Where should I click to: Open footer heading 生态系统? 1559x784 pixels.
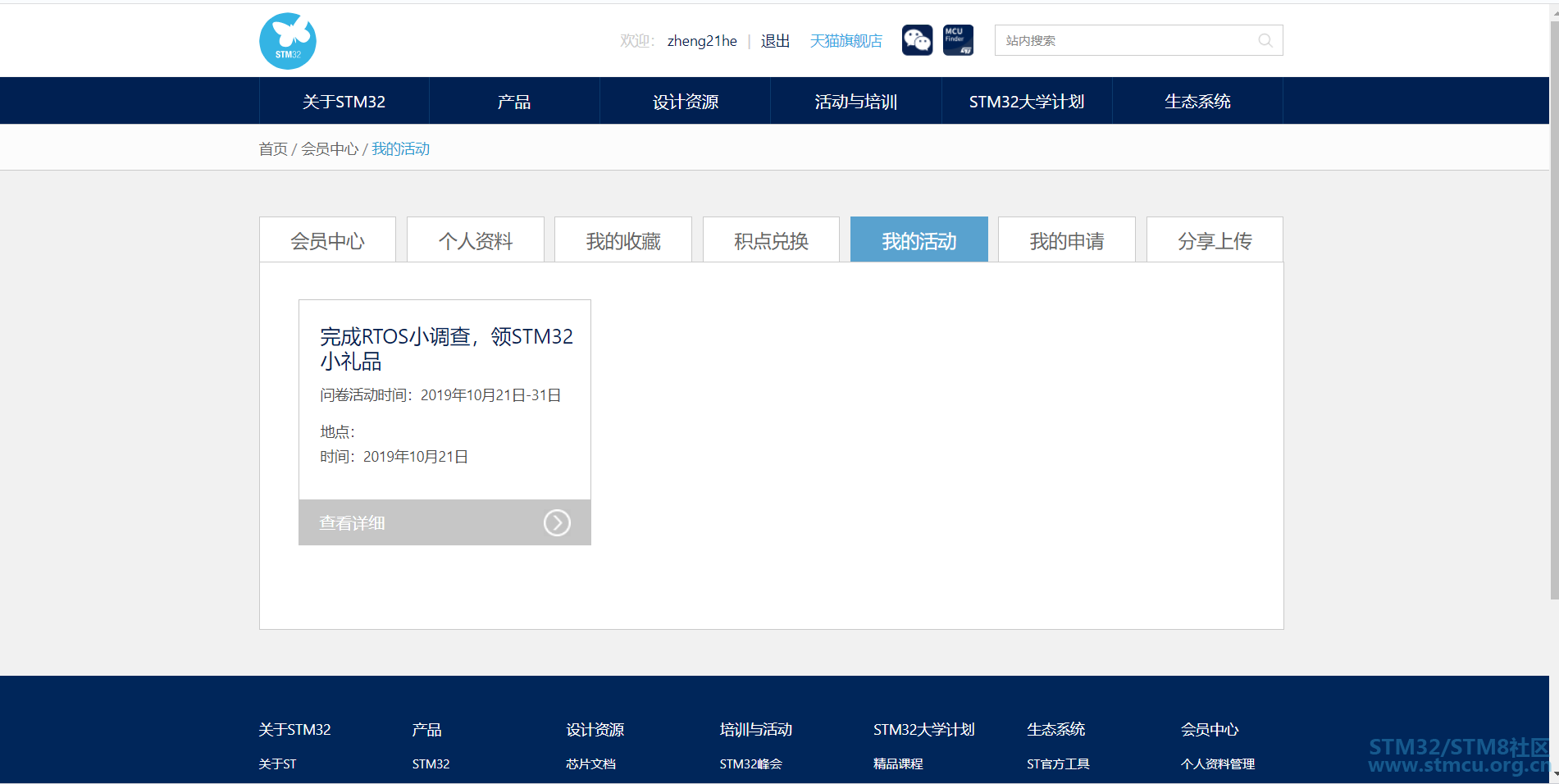(1055, 729)
